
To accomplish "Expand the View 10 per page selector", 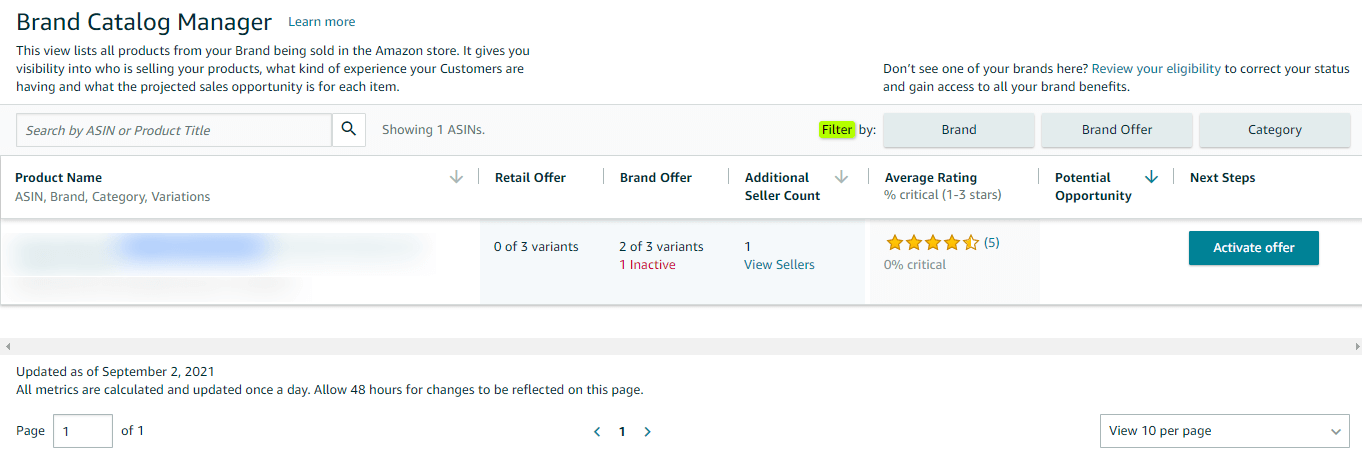I will pos(1224,431).
